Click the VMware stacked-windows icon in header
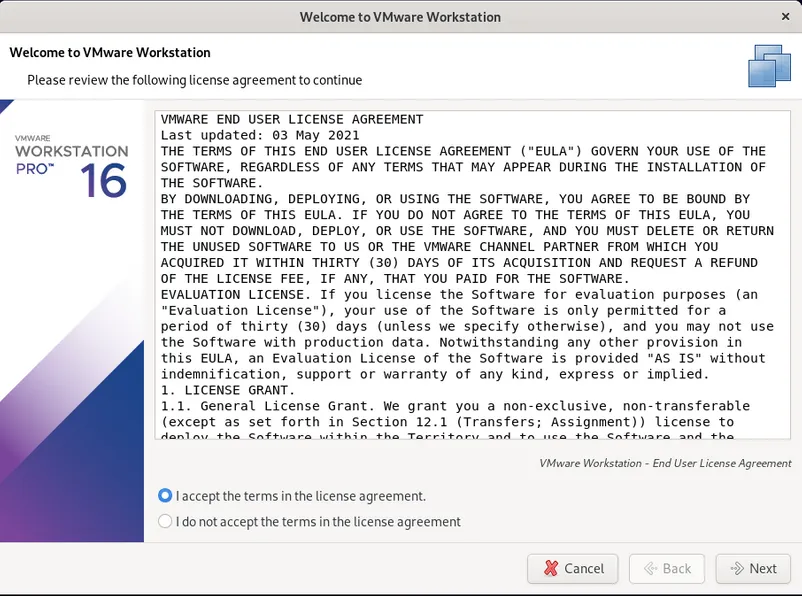 pyautogui.click(x=769, y=66)
